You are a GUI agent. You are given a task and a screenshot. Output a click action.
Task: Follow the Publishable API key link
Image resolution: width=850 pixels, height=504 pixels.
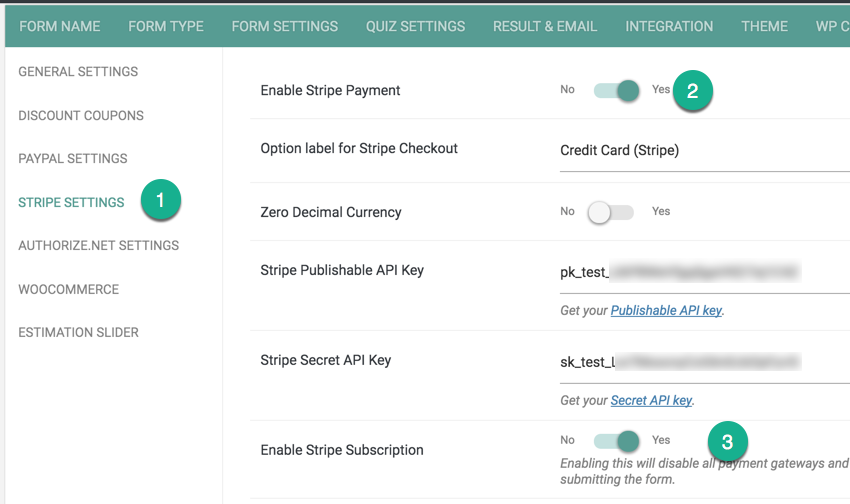point(666,311)
